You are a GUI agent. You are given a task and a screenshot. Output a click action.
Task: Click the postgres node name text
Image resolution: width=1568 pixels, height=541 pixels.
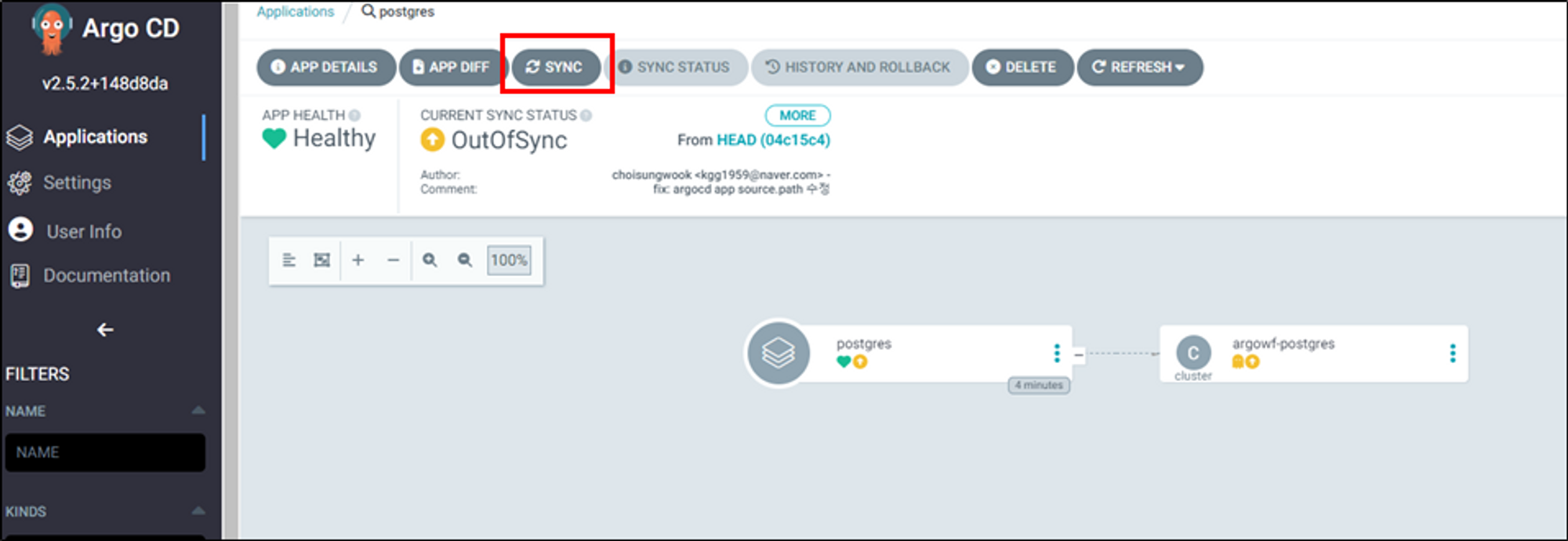click(x=863, y=343)
